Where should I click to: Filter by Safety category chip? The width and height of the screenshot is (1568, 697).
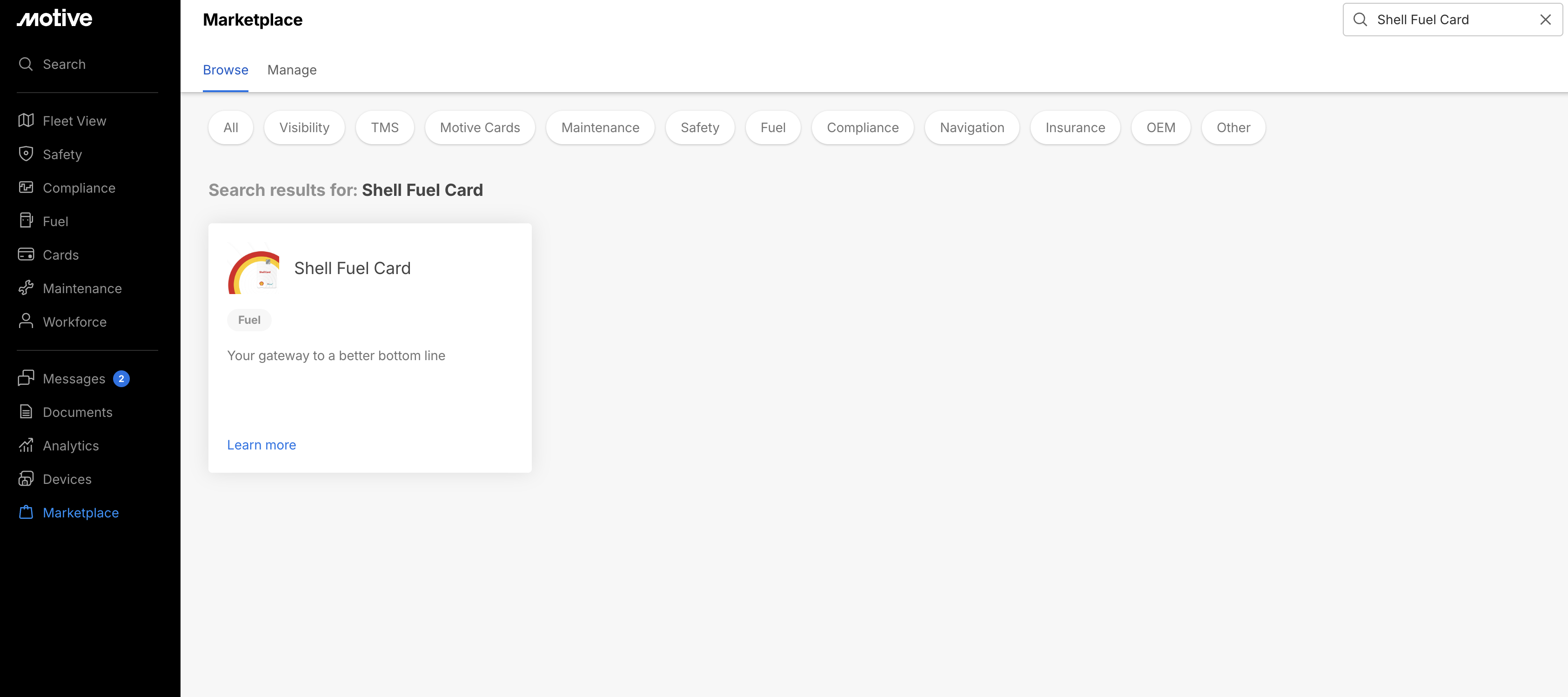(699, 128)
